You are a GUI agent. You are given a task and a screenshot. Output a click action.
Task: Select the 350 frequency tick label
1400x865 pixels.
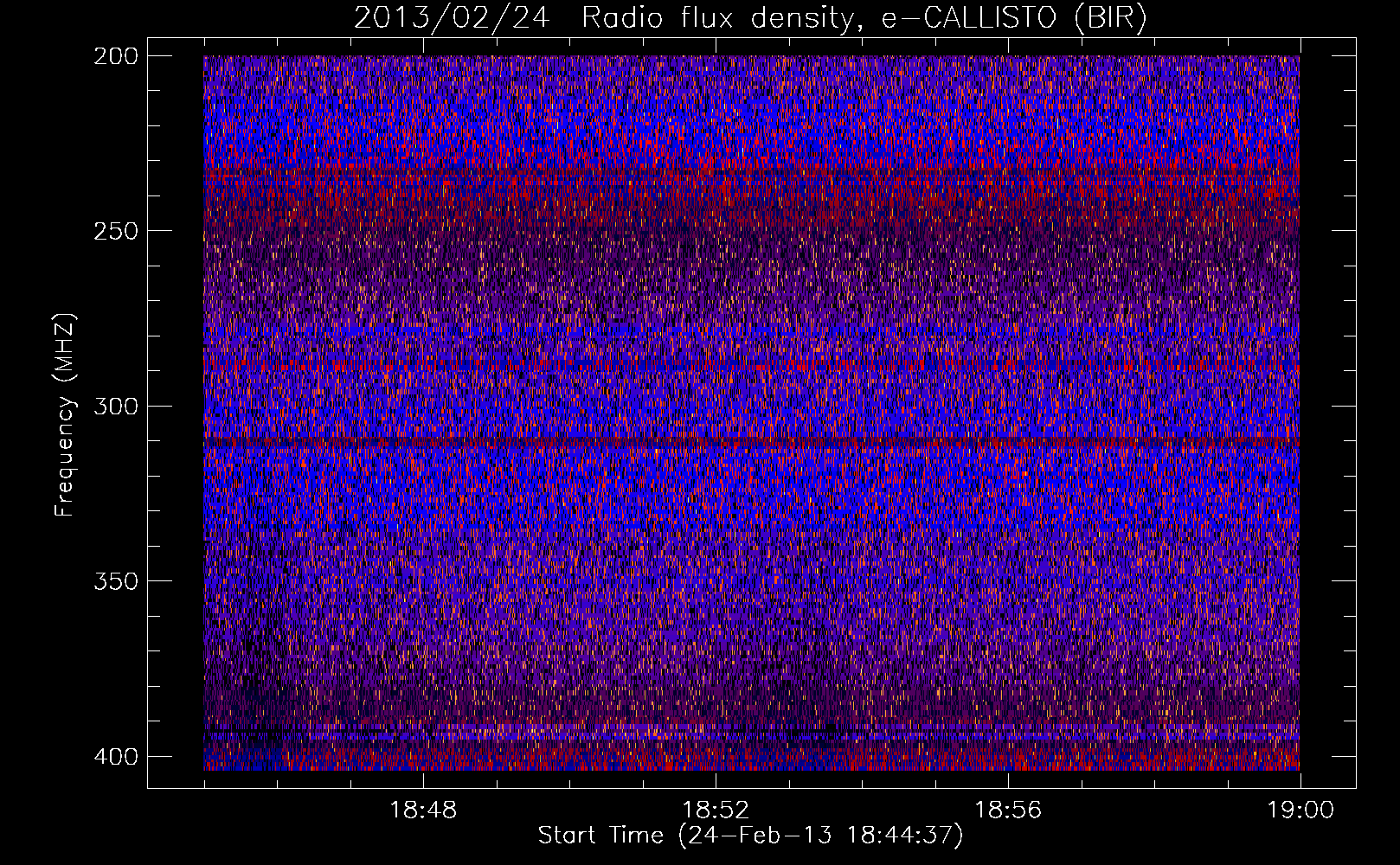point(115,580)
